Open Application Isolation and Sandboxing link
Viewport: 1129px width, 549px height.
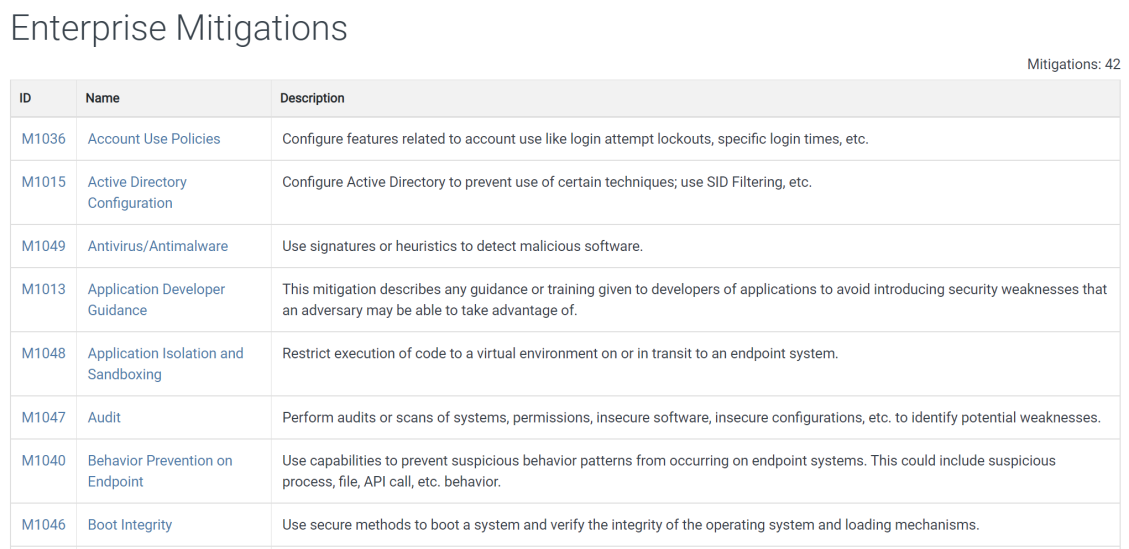tap(166, 364)
